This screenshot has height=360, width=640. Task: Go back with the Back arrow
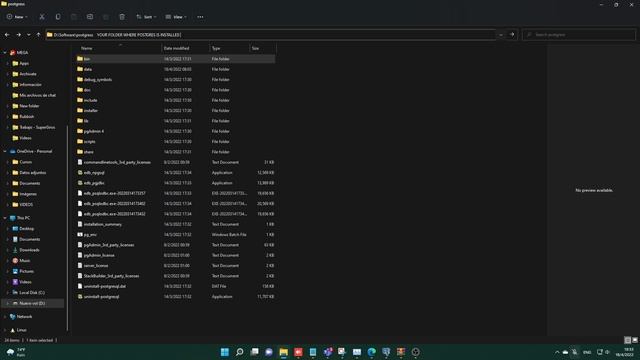coord(7,35)
